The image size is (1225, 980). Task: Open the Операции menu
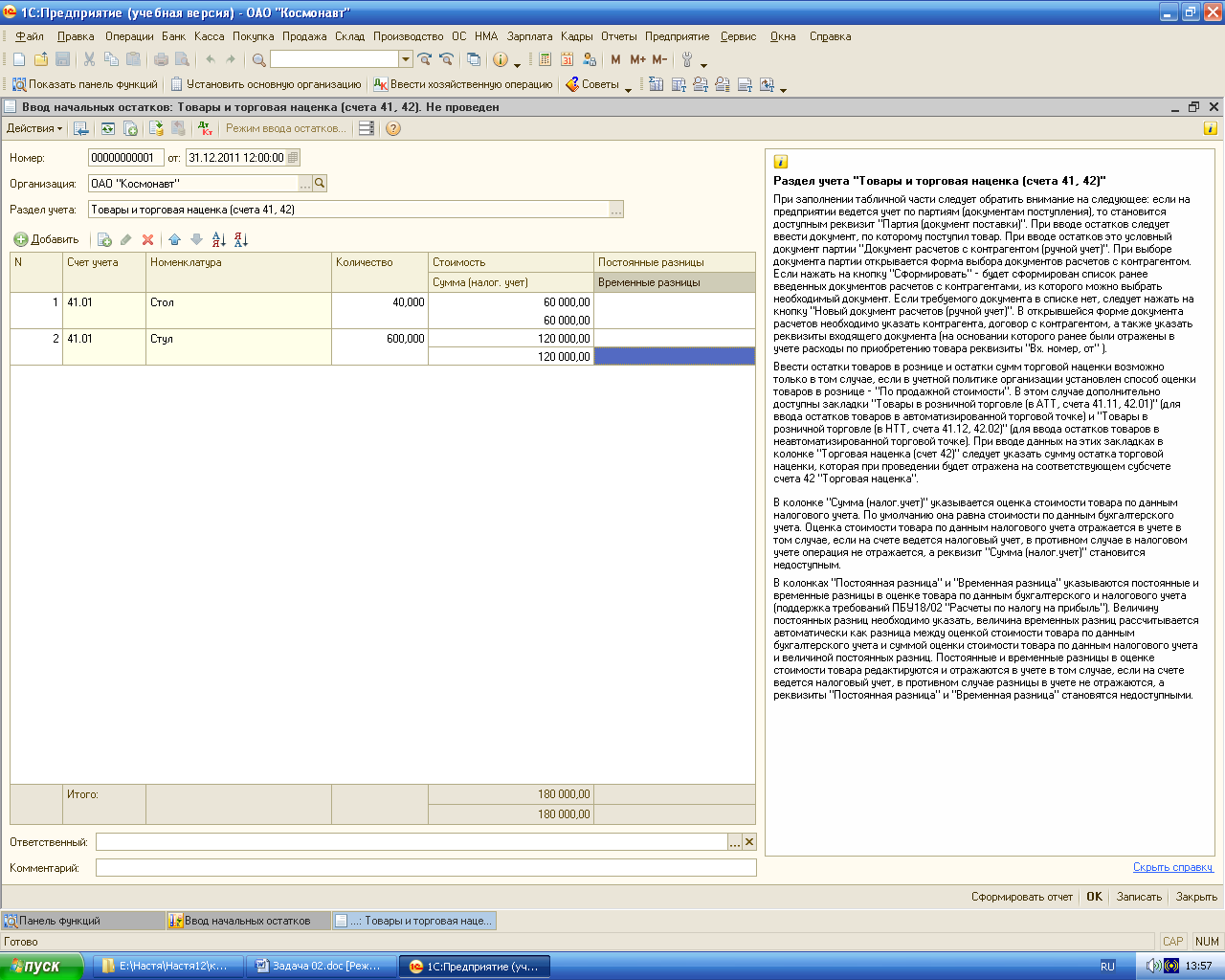129,36
